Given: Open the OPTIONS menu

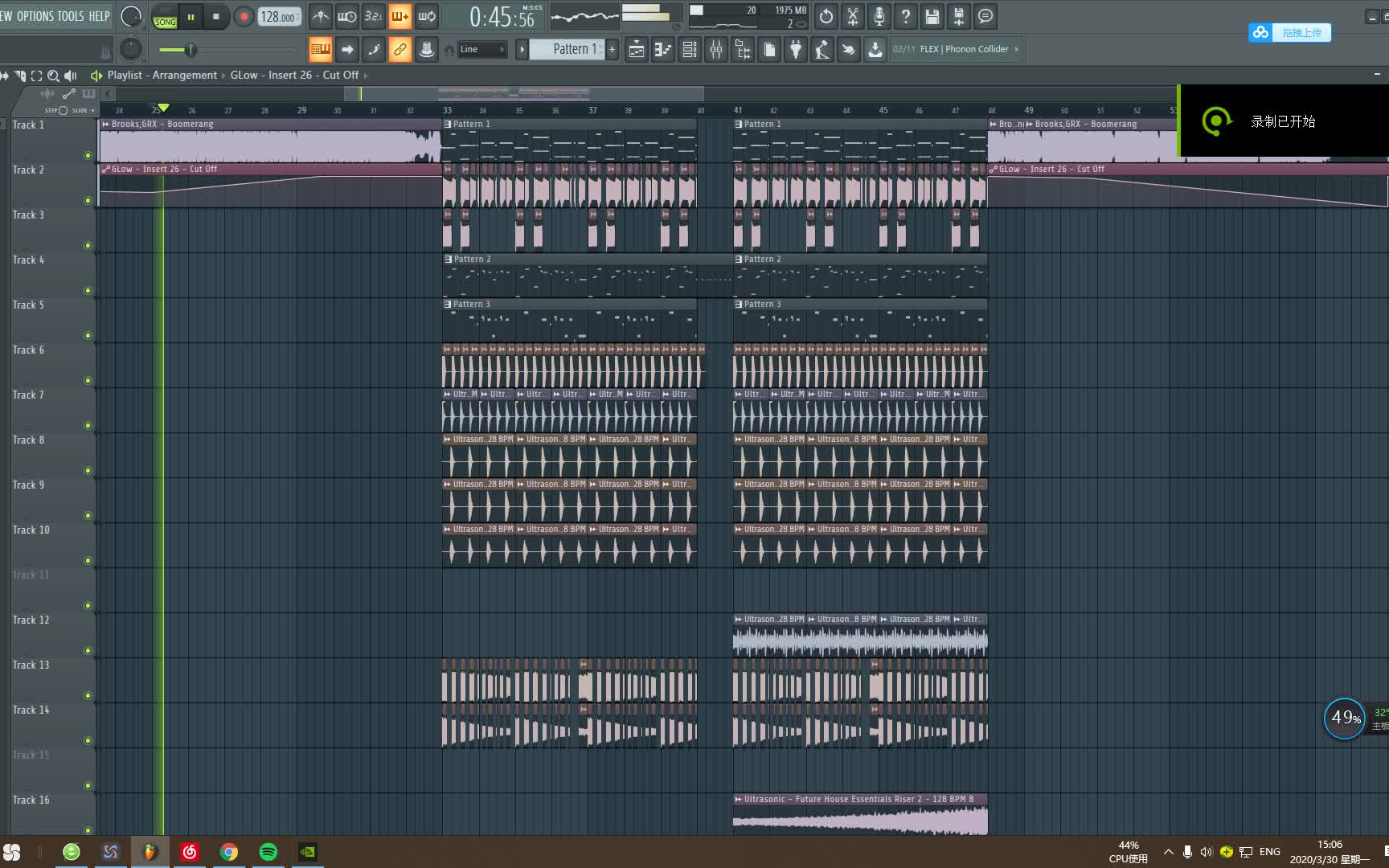Looking at the screenshot, I should (35, 16).
